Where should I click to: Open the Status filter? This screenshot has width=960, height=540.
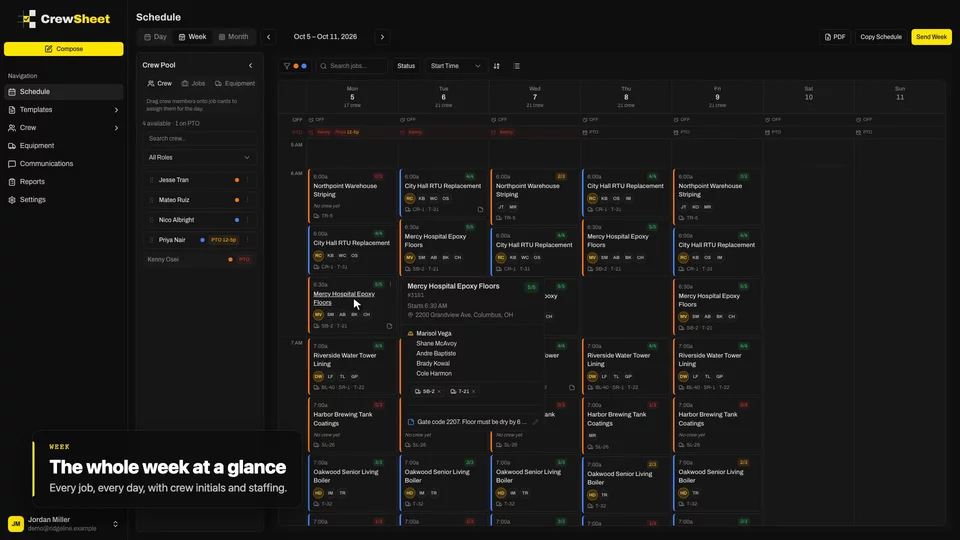coord(406,66)
